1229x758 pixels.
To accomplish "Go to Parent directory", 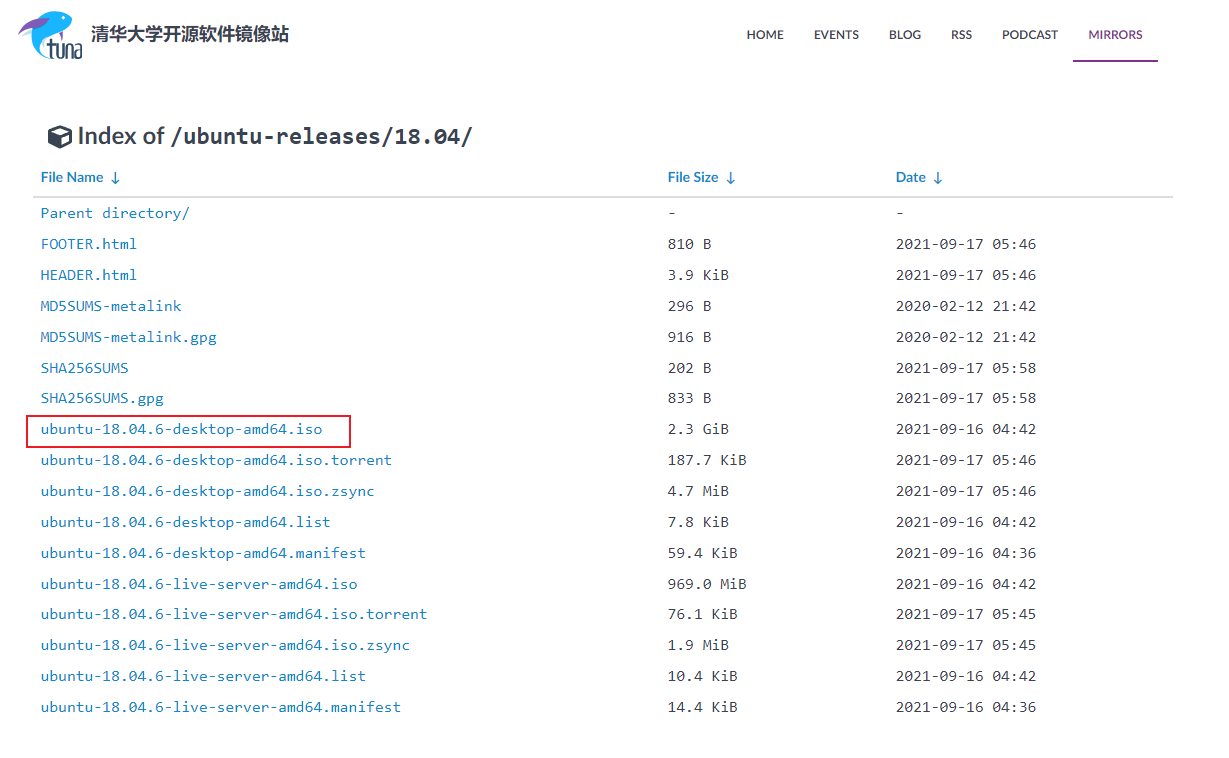I will (x=115, y=213).
